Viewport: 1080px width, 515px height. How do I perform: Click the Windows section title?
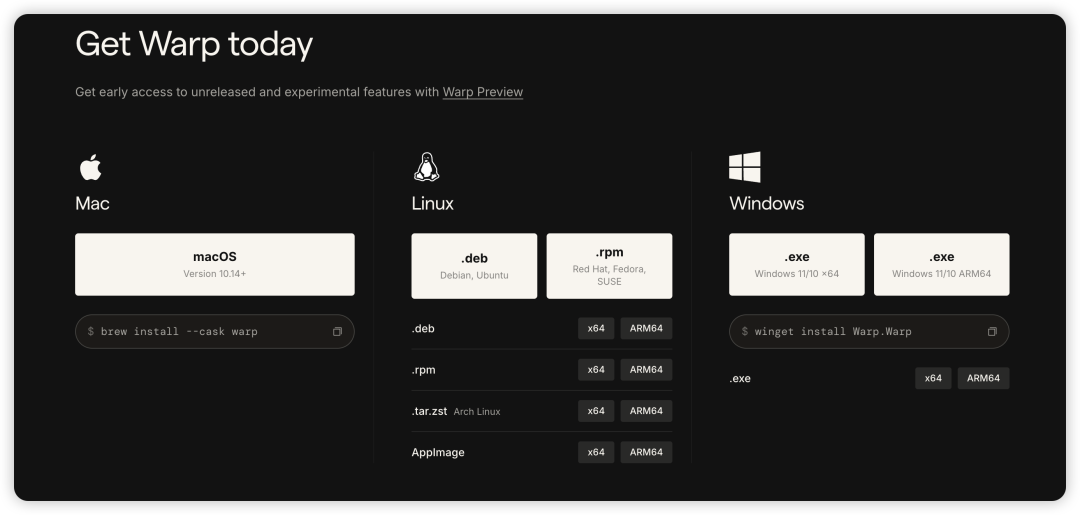[767, 203]
